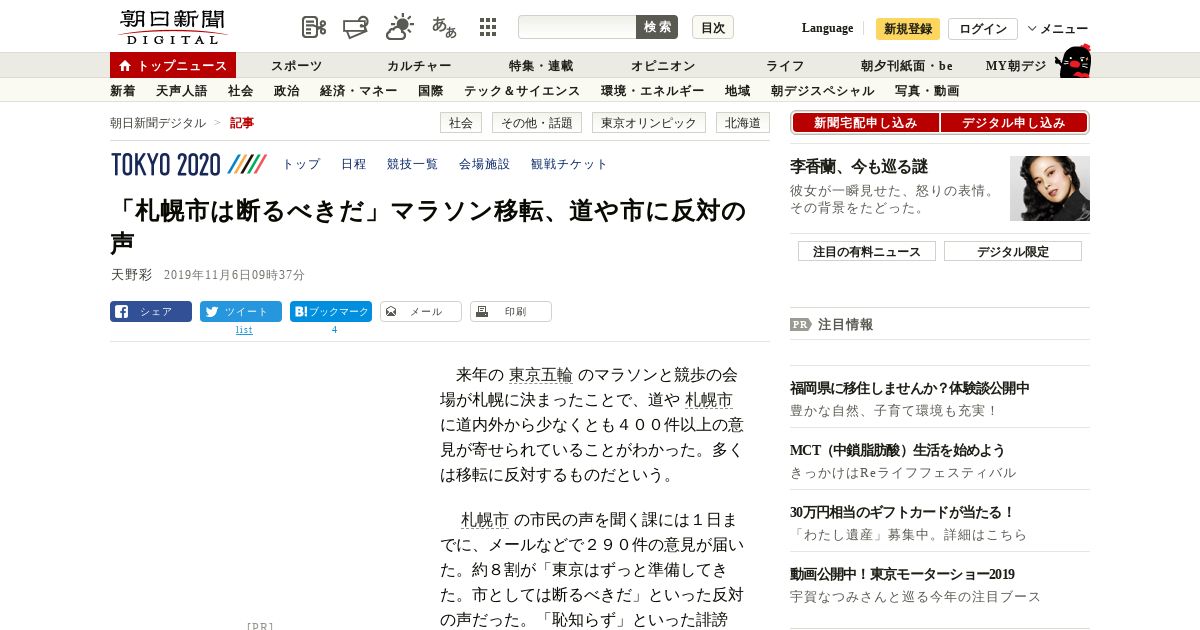The width and height of the screenshot is (1200, 630).
Task: Click the 社会 tag button near breadcrumb
Action: click(461, 123)
